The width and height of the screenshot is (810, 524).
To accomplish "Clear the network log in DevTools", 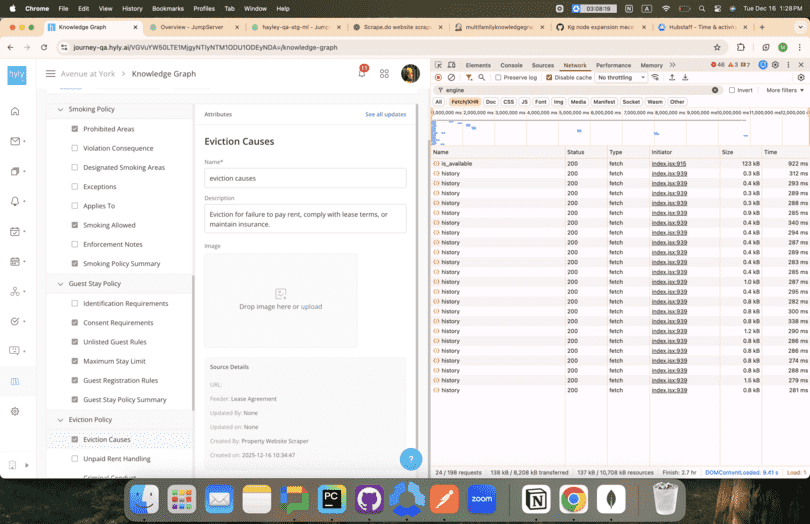I will click(x=451, y=77).
